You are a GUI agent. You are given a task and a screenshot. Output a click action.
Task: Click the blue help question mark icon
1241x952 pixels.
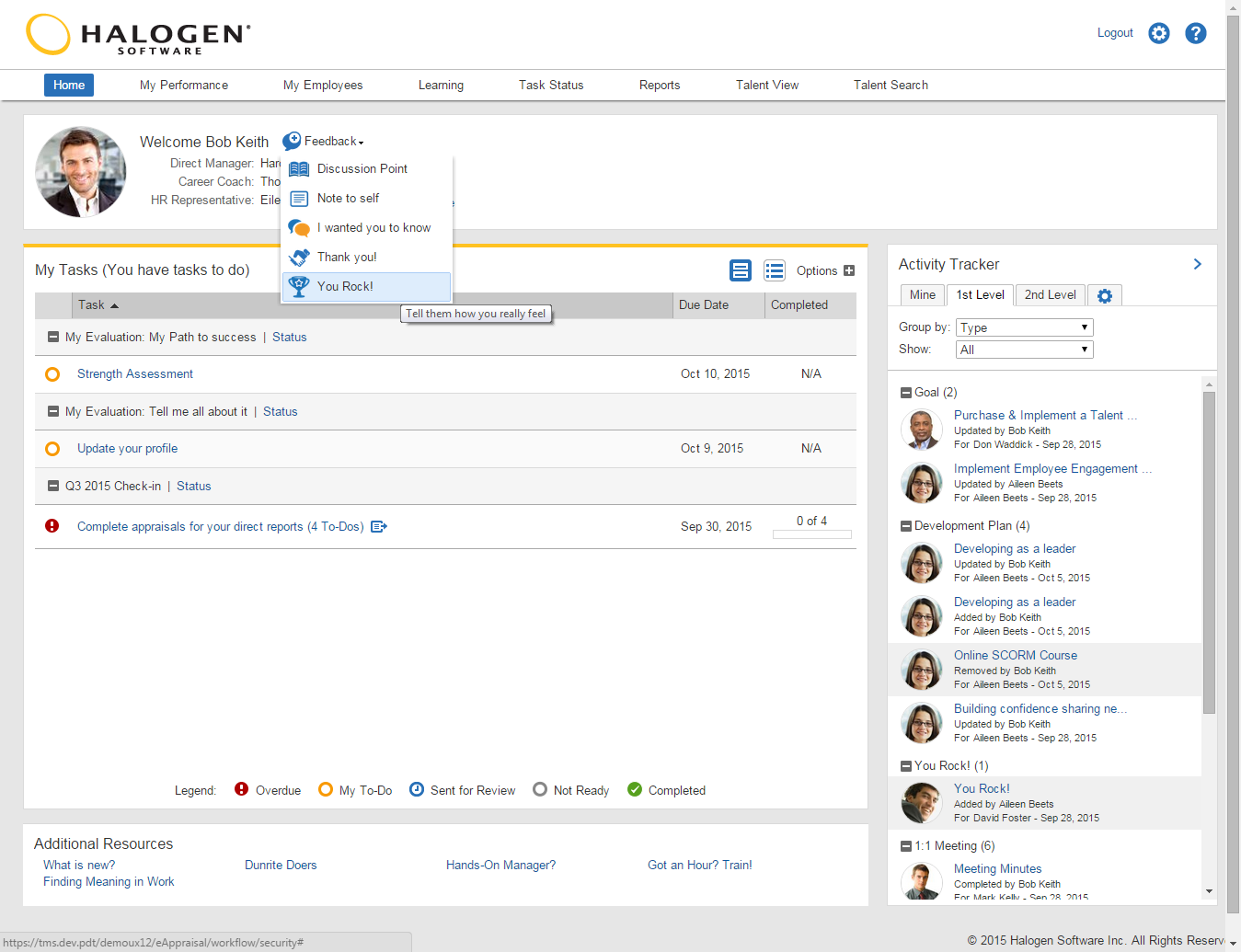coord(1196,33)
